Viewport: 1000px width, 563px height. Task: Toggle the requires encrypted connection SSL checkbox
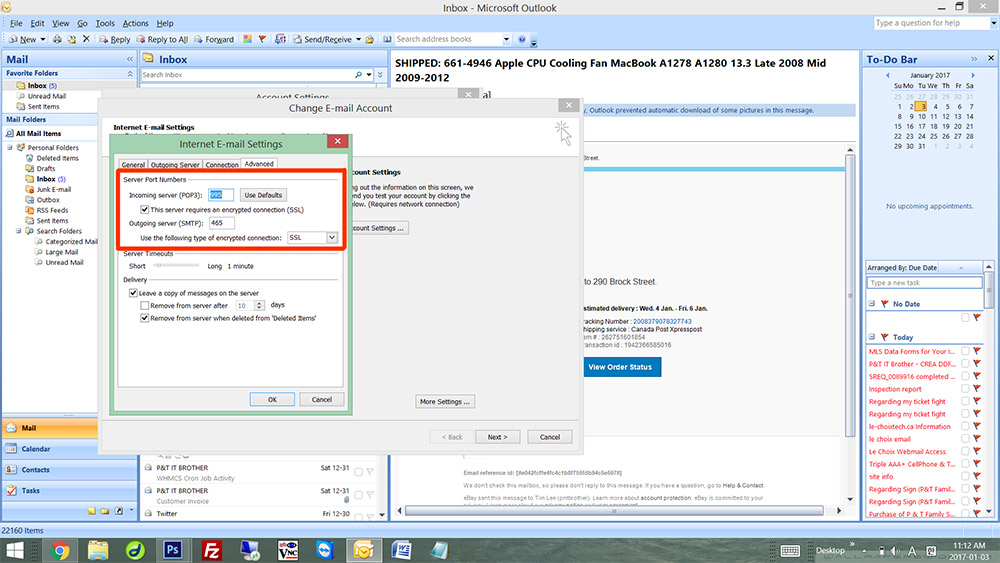point(145,209)
